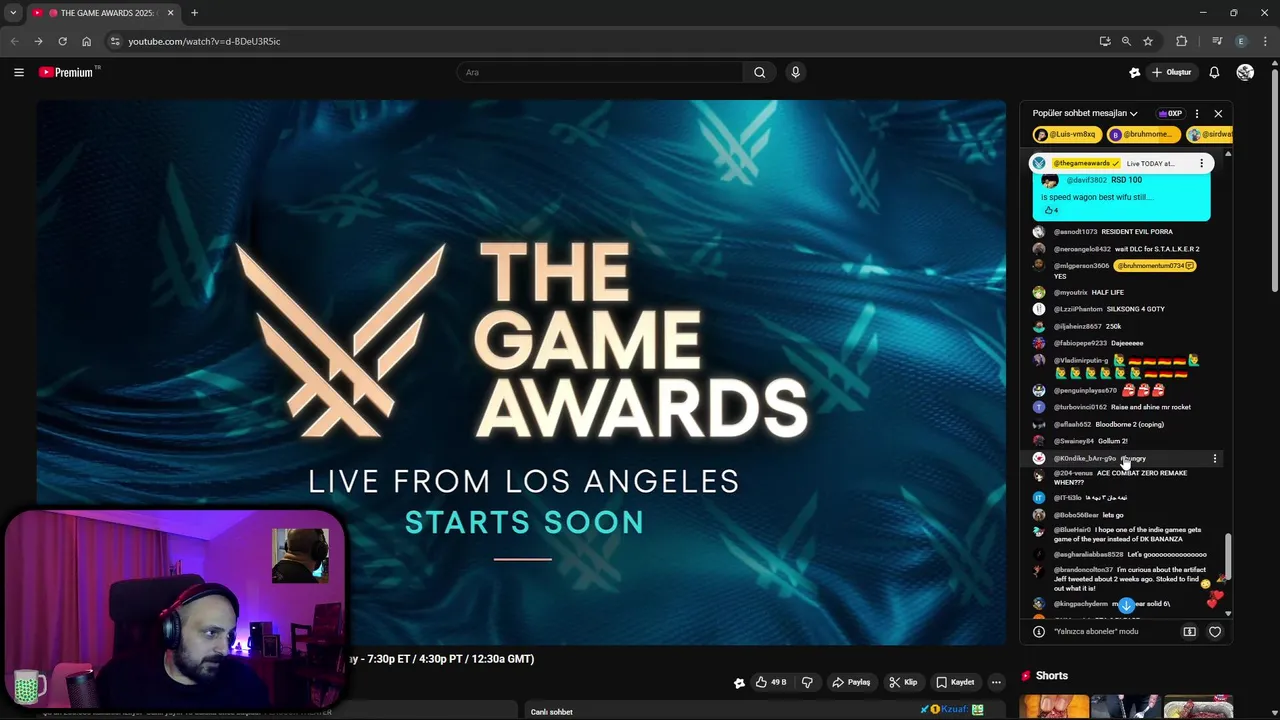Click the sparkle icon beside like button
Screen dimensions: 1280x720
coord(739,683)
